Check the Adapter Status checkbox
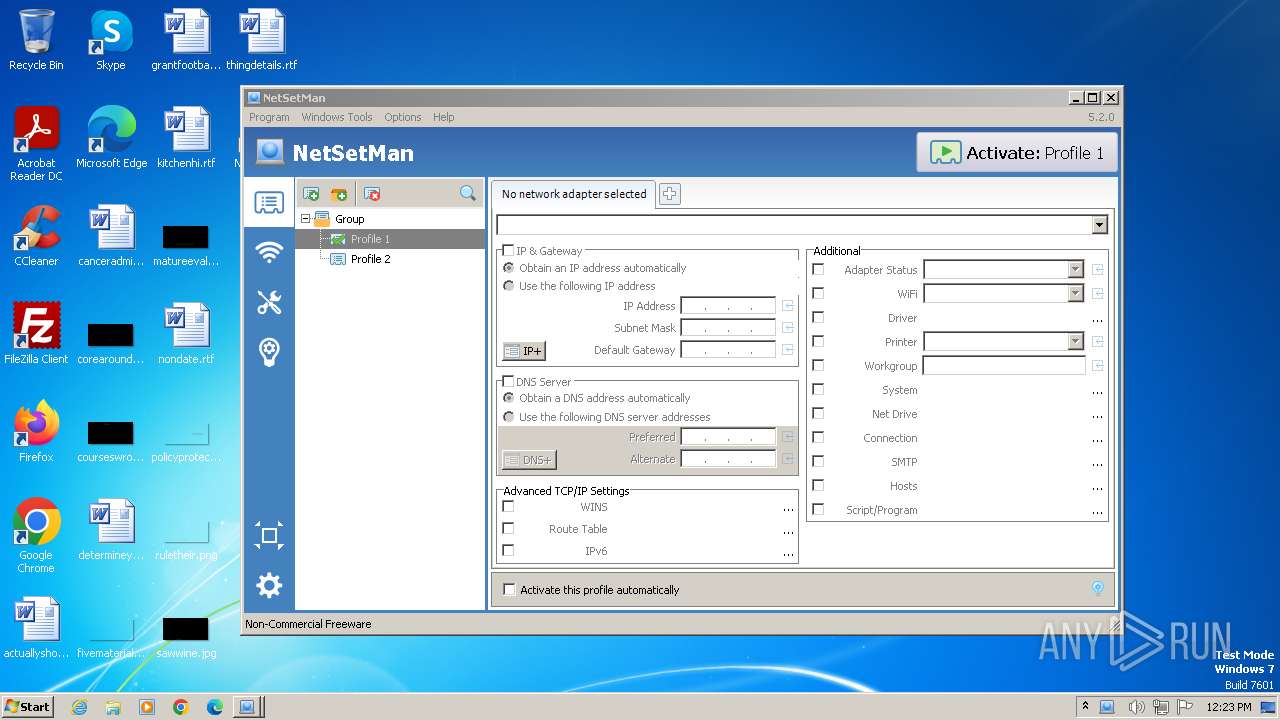This screenshot has width=1280, height=720. click(818, 269)
